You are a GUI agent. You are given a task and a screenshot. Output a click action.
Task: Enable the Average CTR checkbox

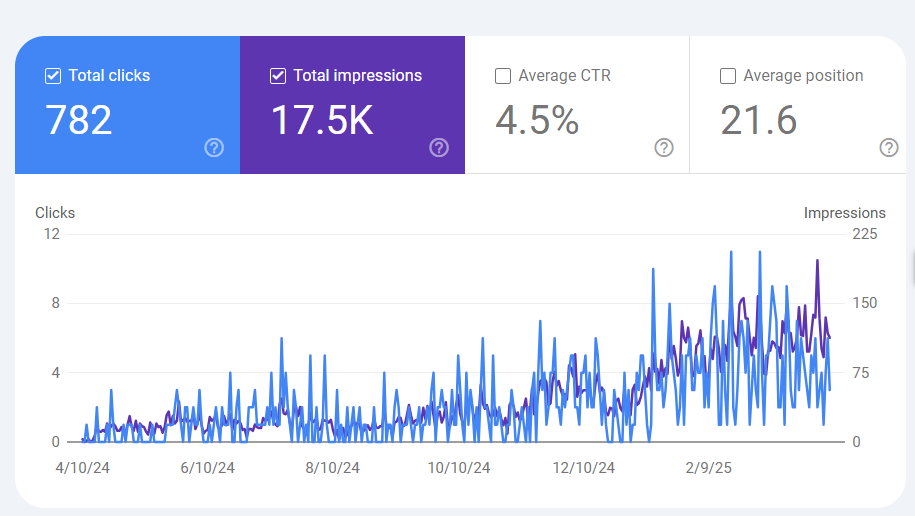(504, 76)
